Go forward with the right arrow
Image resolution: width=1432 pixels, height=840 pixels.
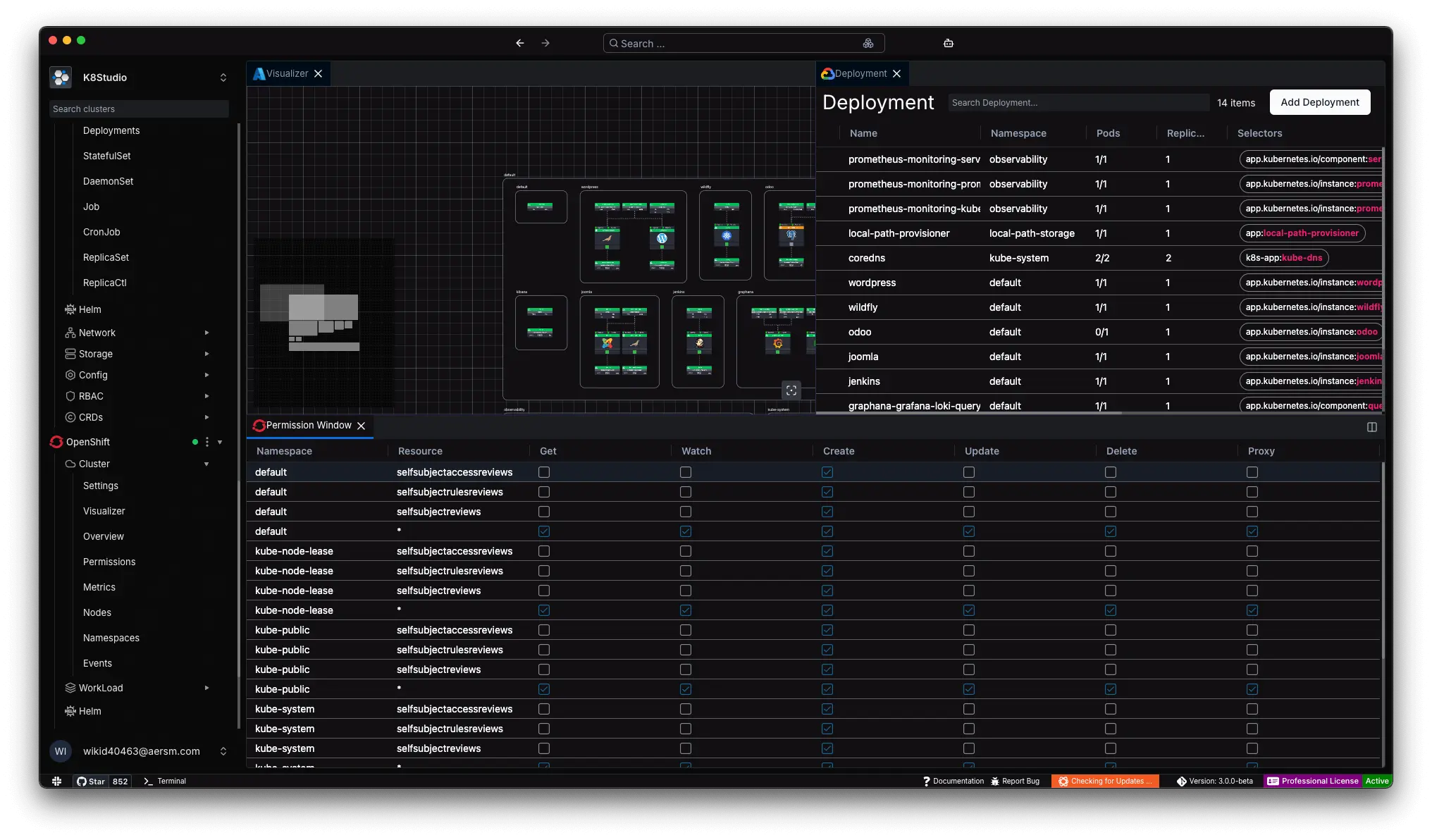(x=545, y=43)
